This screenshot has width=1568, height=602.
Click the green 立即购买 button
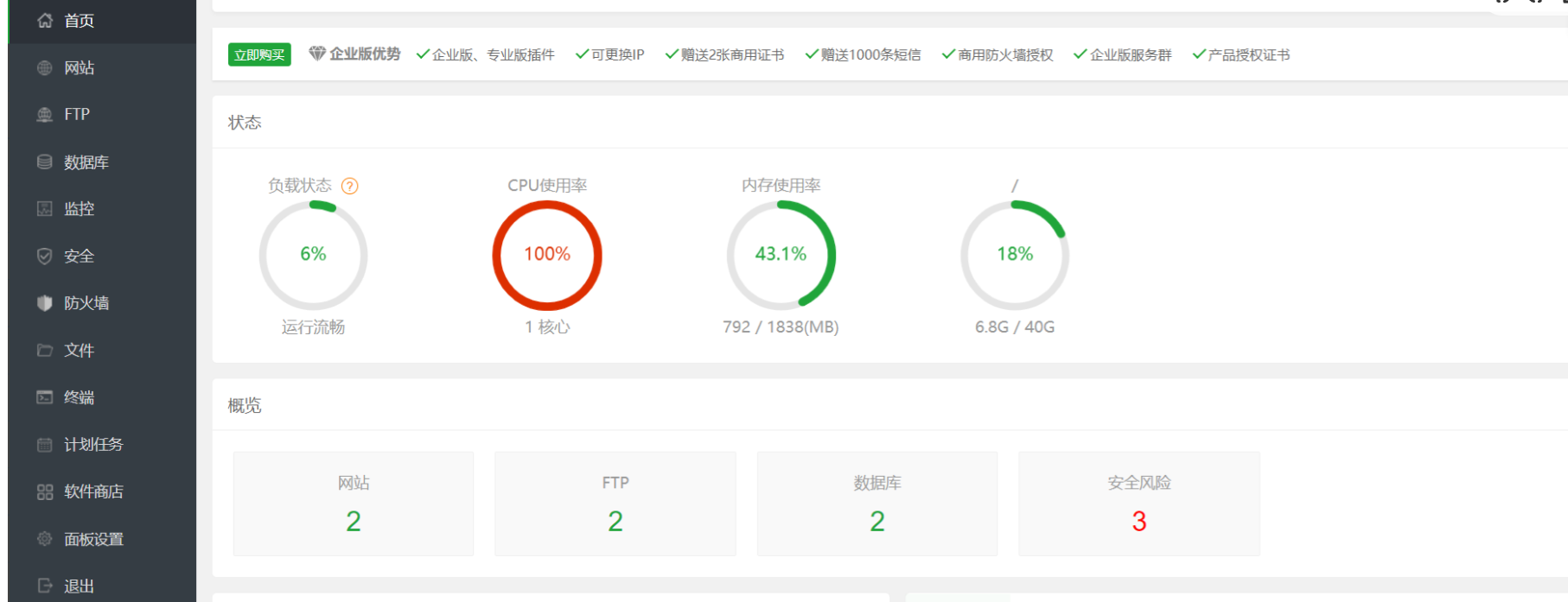(x=259, y=54)
